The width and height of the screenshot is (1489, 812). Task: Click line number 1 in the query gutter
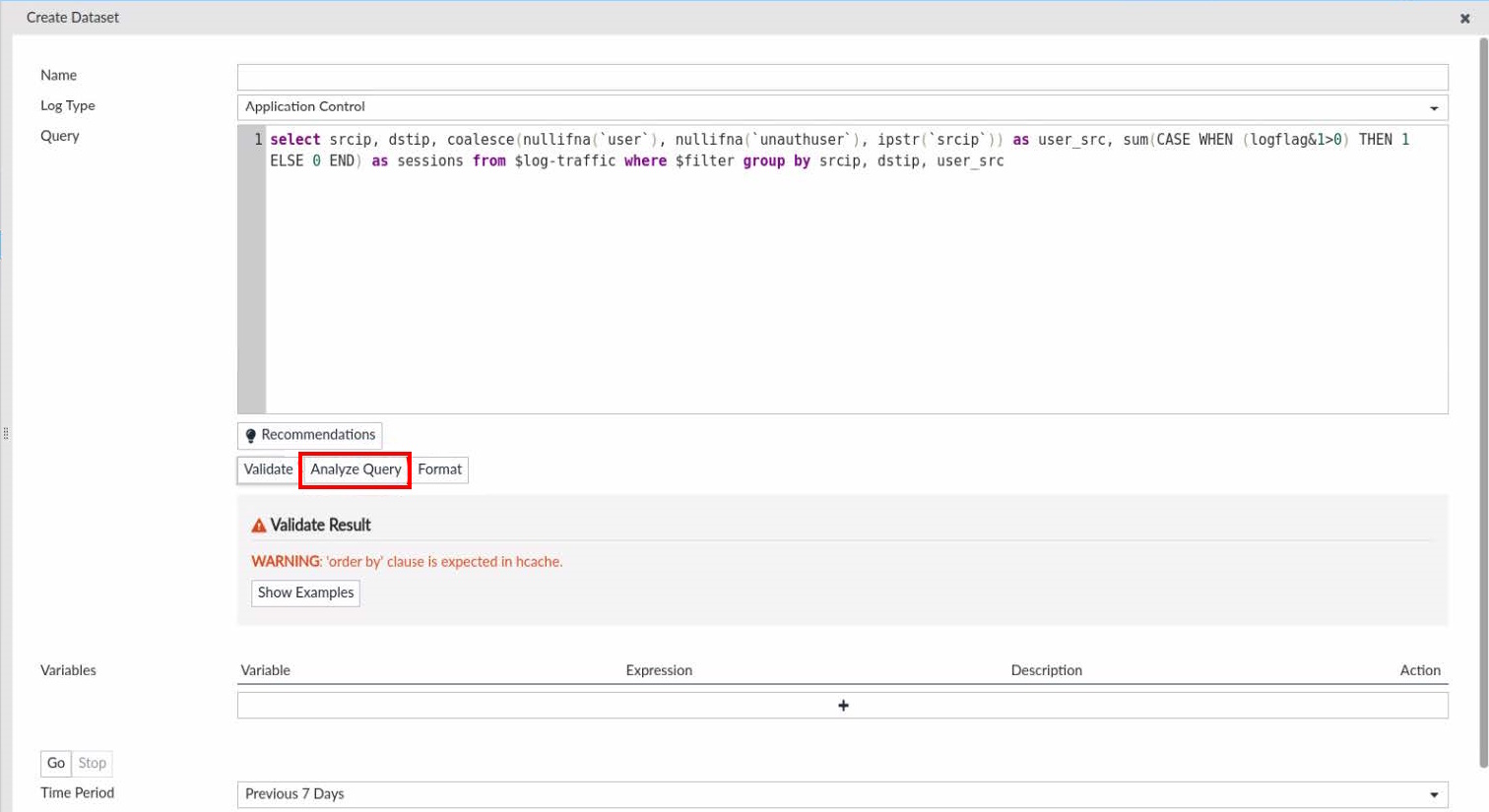pos(259,139)
